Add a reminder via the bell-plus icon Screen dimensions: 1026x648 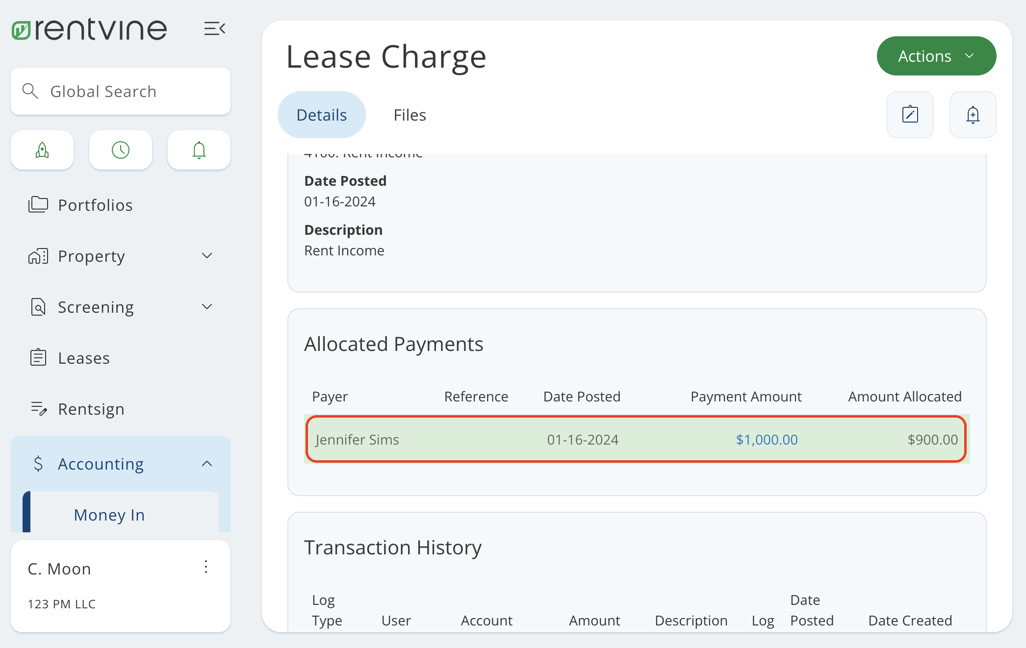tap(972, 115)
